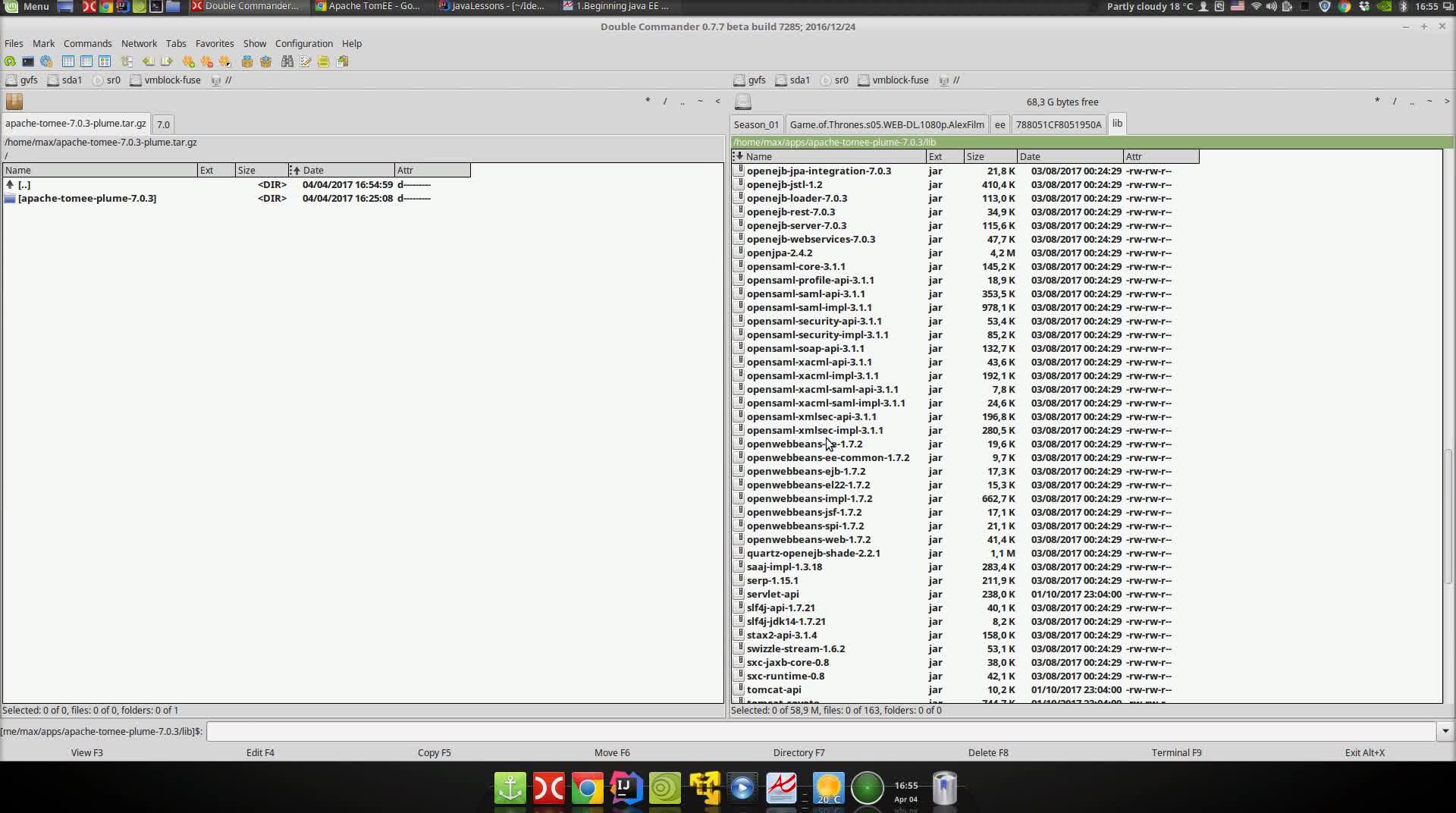Select sr0 drive in right panel
The width and height of the screenshot is (1456, 813).
click(x=834, y=80)
